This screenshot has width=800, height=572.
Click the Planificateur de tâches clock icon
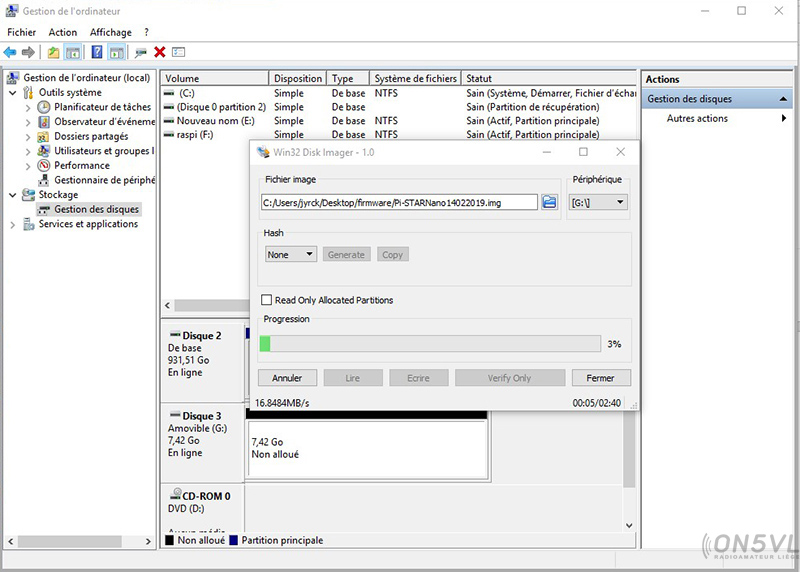coord(44,107)
